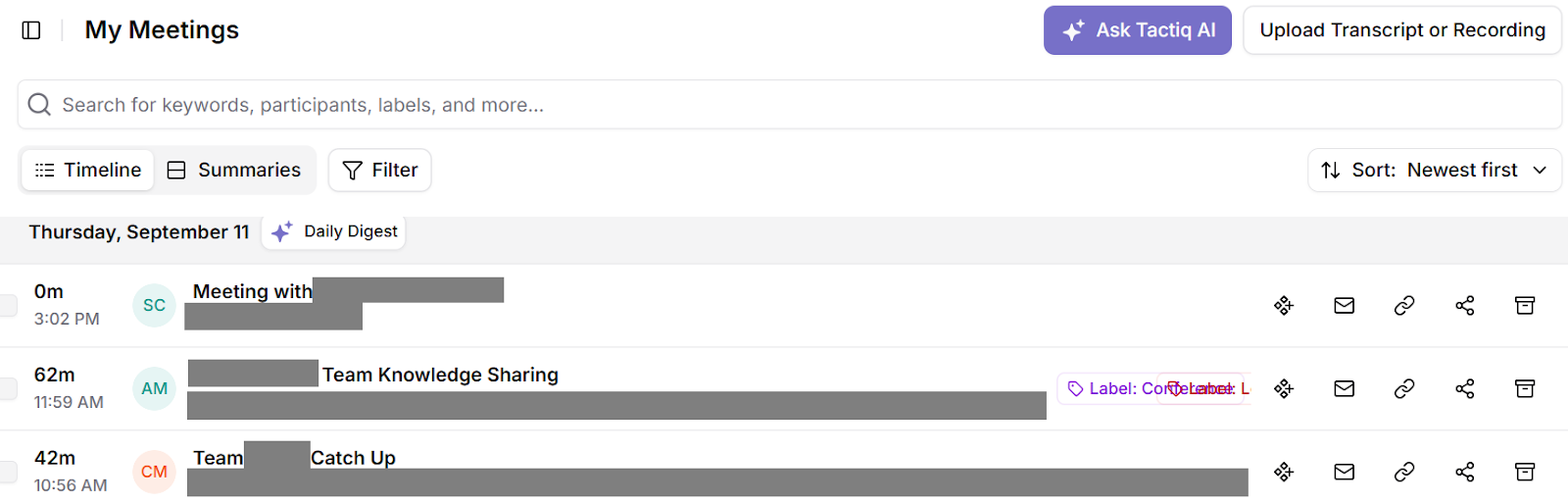
Task: Click the Ask Tactiq AI button
Action: tap(1137, 30)
